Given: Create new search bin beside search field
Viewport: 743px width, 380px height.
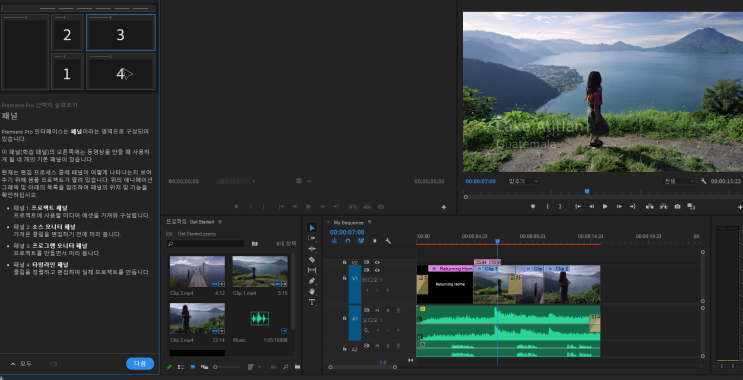Looking at the screenshot, I should click(255, 244).
